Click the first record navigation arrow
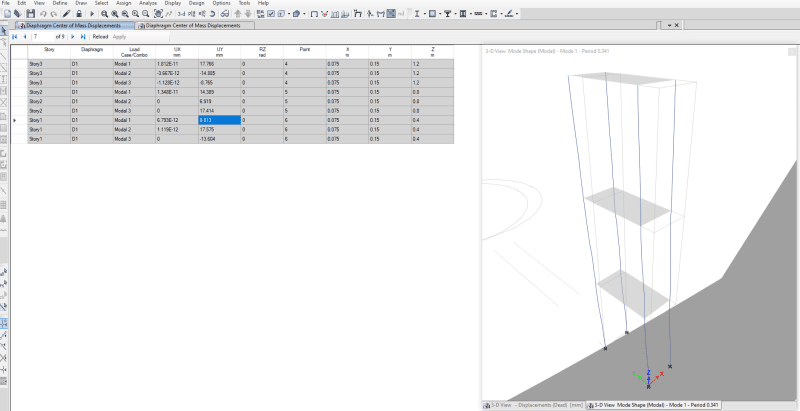This screenshot has height=411, width=800. 14,37
